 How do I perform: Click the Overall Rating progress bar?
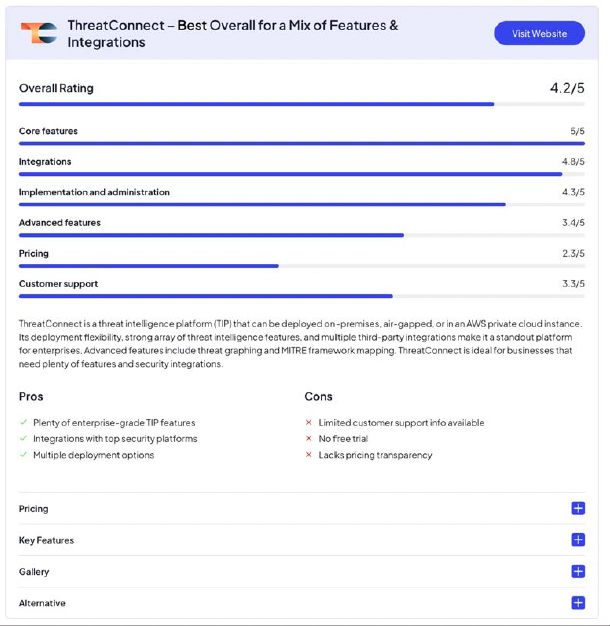pyautogui.click(x=300, y=104)
